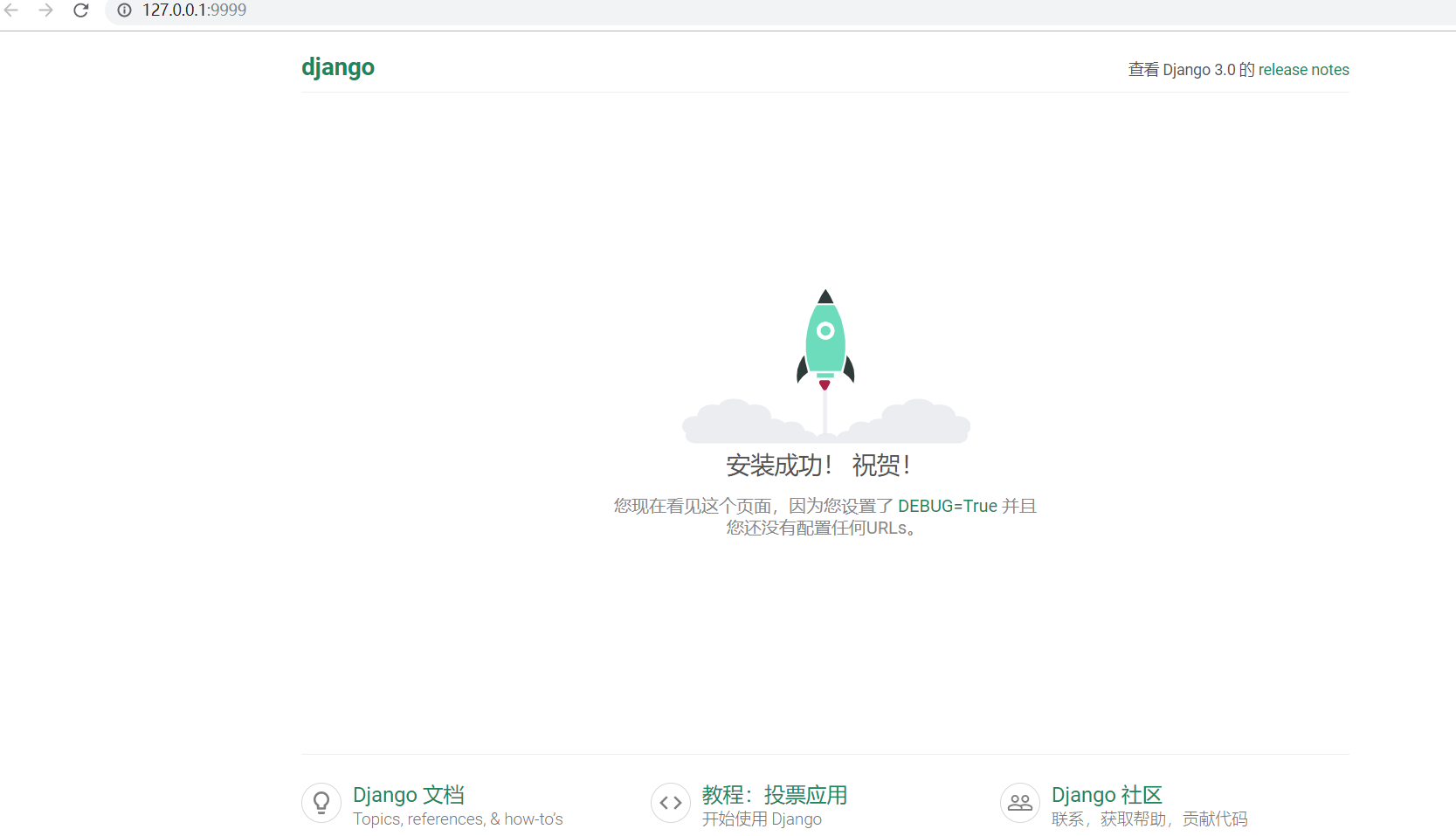Open the release notes link

[1303, 70]
